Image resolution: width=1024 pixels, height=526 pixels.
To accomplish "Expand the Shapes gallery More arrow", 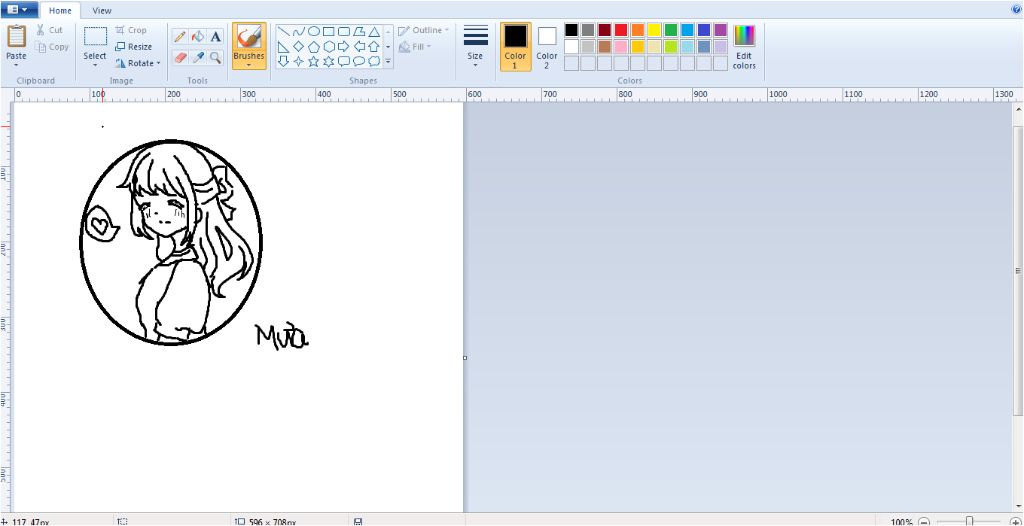I will (388, 61).
